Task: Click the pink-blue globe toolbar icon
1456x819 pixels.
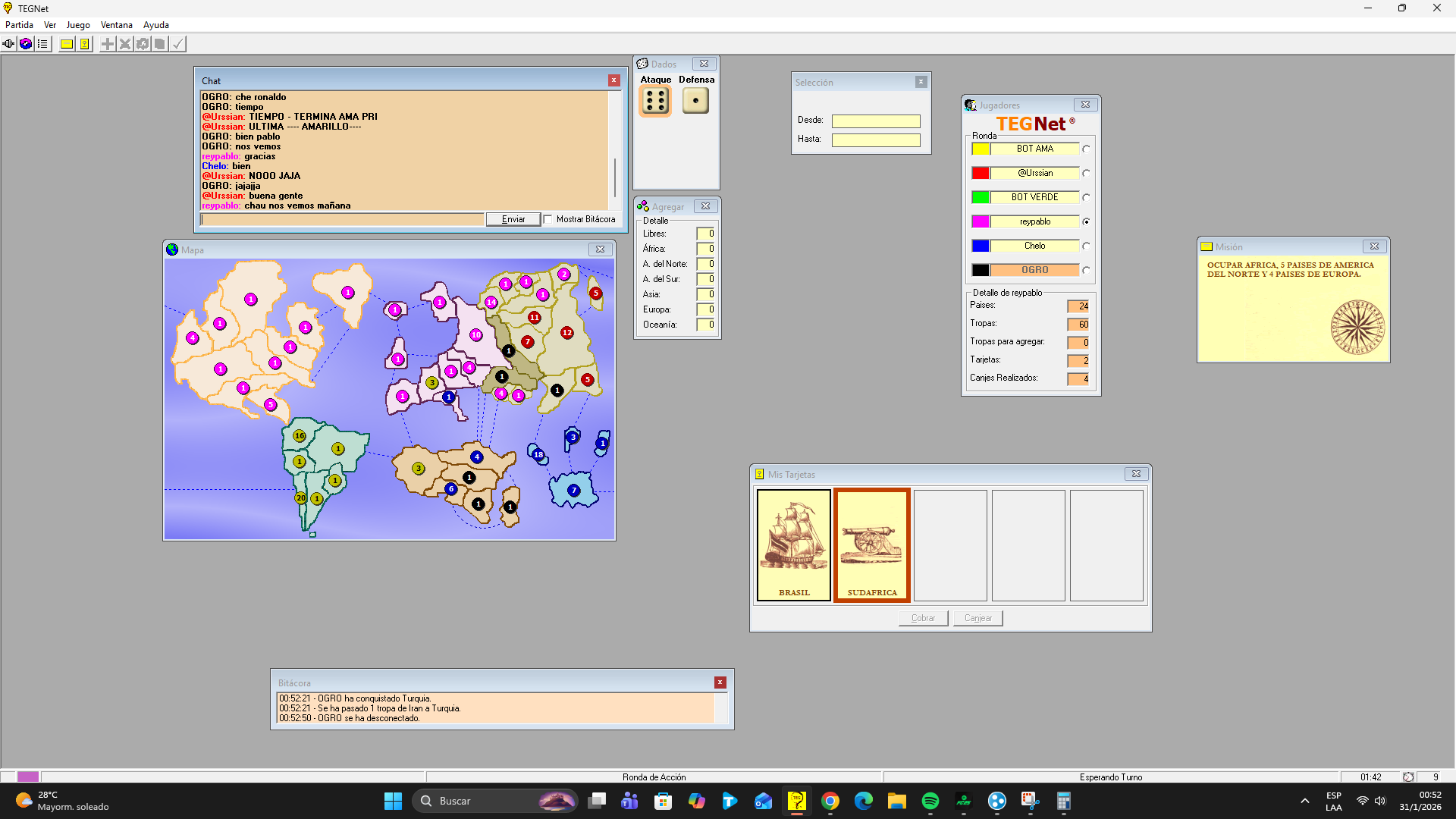Action: (26, 44)
